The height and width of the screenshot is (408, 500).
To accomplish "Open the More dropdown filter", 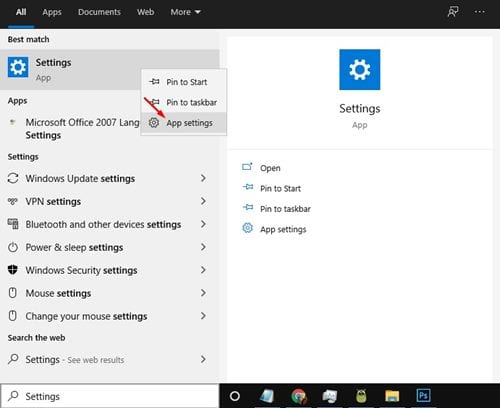I will 185,12.
